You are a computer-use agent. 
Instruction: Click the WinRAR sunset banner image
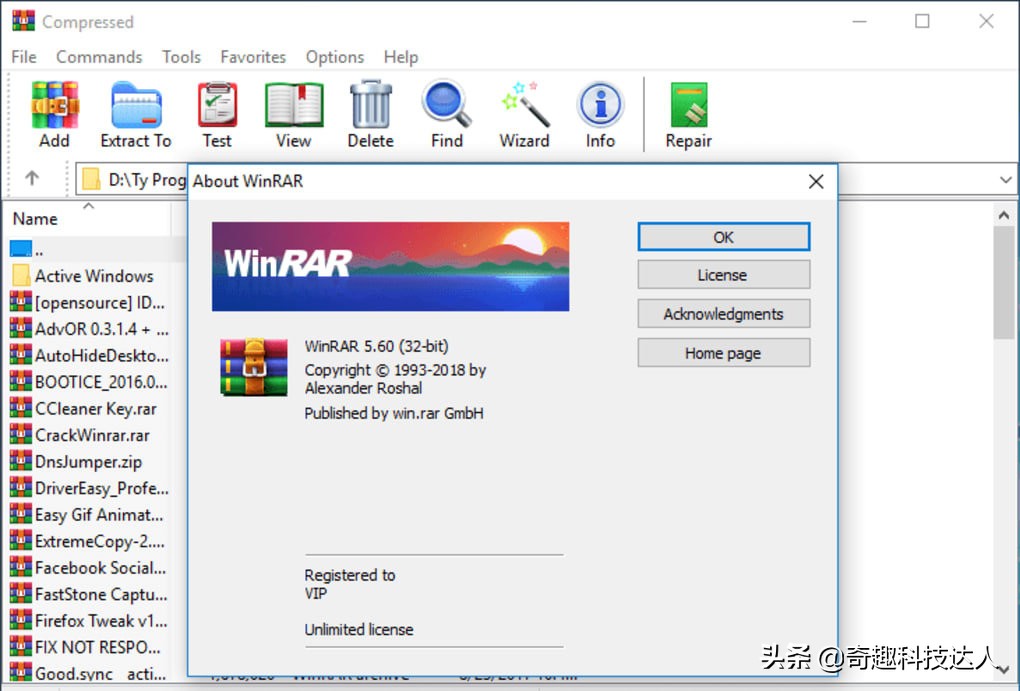(x=390, y=266)
